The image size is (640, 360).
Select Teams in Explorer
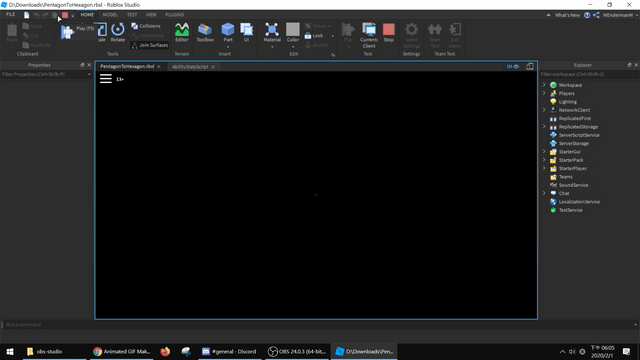(565, 177)
